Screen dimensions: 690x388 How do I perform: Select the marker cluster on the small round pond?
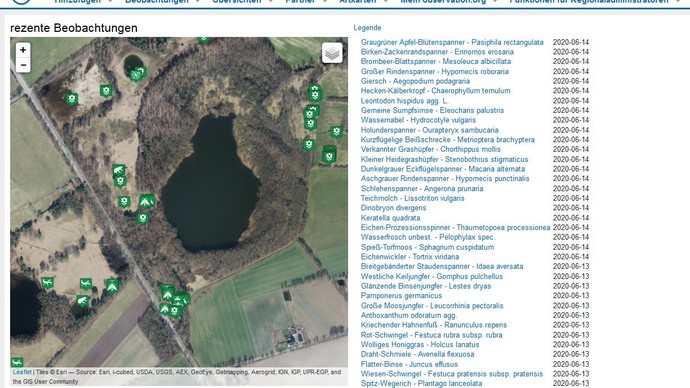pyautogui.click(x=138, y=73)
